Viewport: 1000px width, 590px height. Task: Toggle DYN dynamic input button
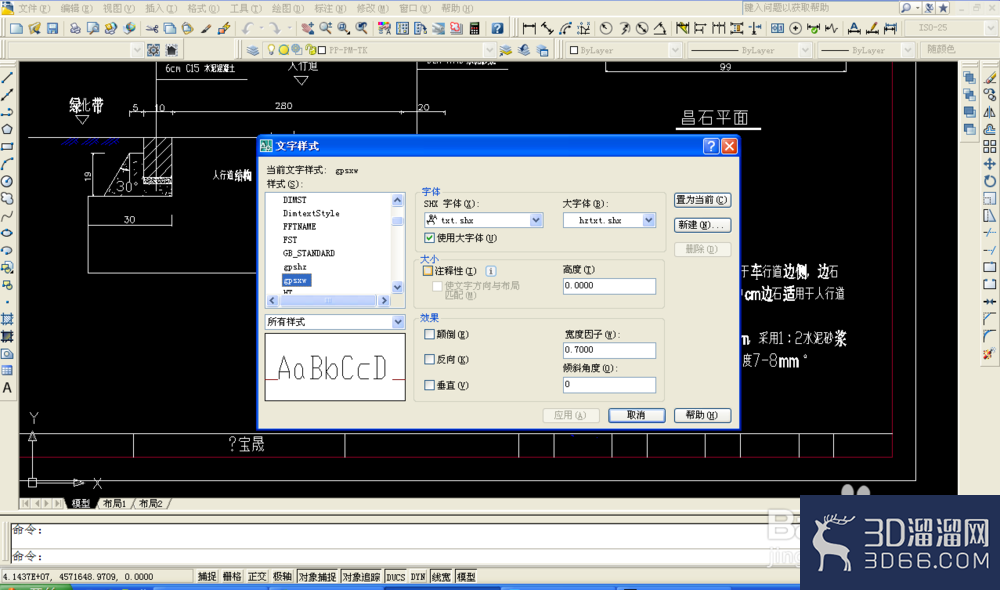coord(418,577)
